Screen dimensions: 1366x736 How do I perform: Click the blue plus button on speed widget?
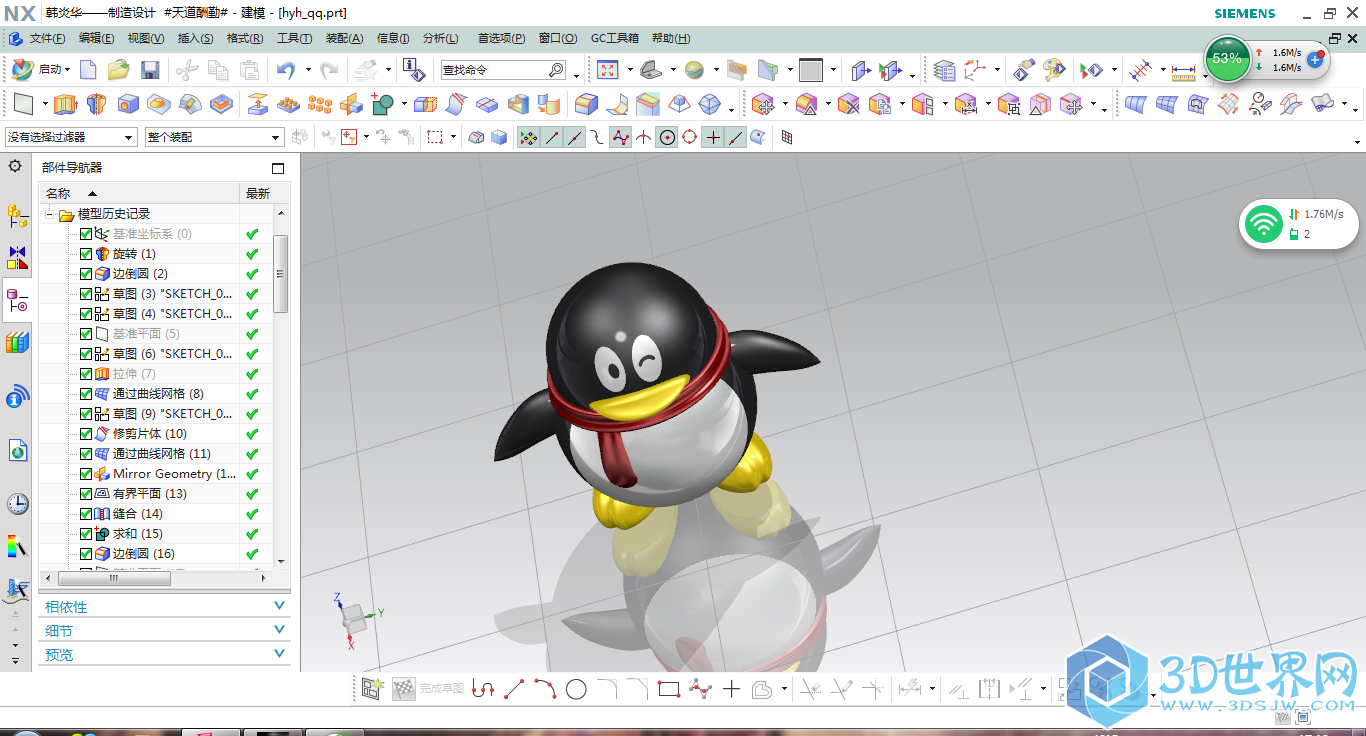click(x=1315, y=60)
